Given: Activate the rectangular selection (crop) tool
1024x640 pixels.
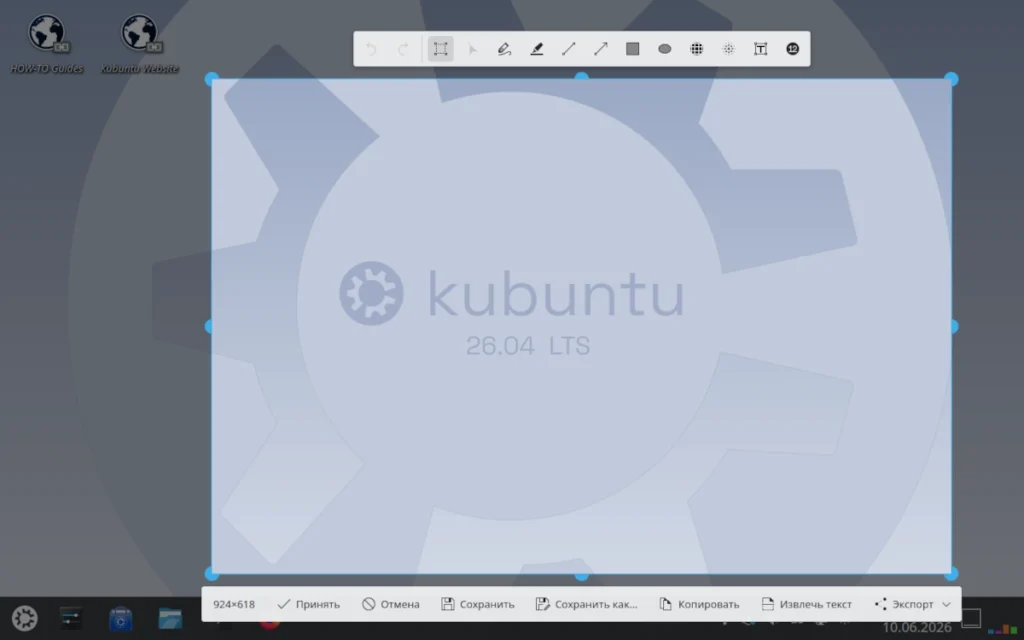Looking at the screenshot, I should (x=440, y=49).
